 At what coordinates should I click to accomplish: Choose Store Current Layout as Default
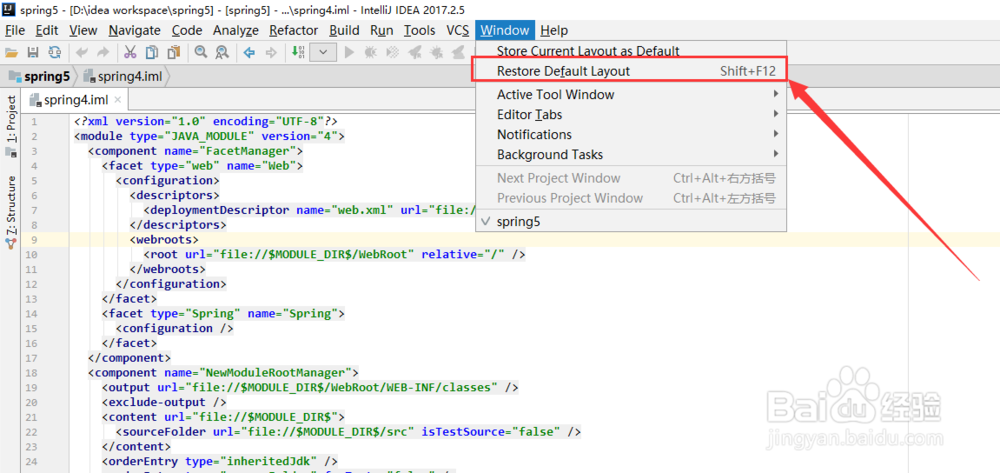[x=632, y=51]
